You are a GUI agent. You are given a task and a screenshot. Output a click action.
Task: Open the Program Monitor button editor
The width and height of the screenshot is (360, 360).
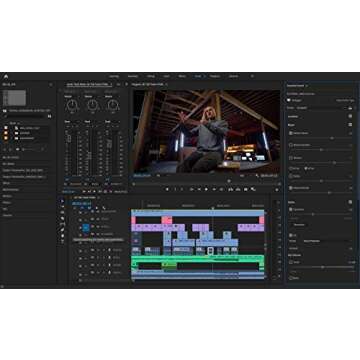coord(276,189)
